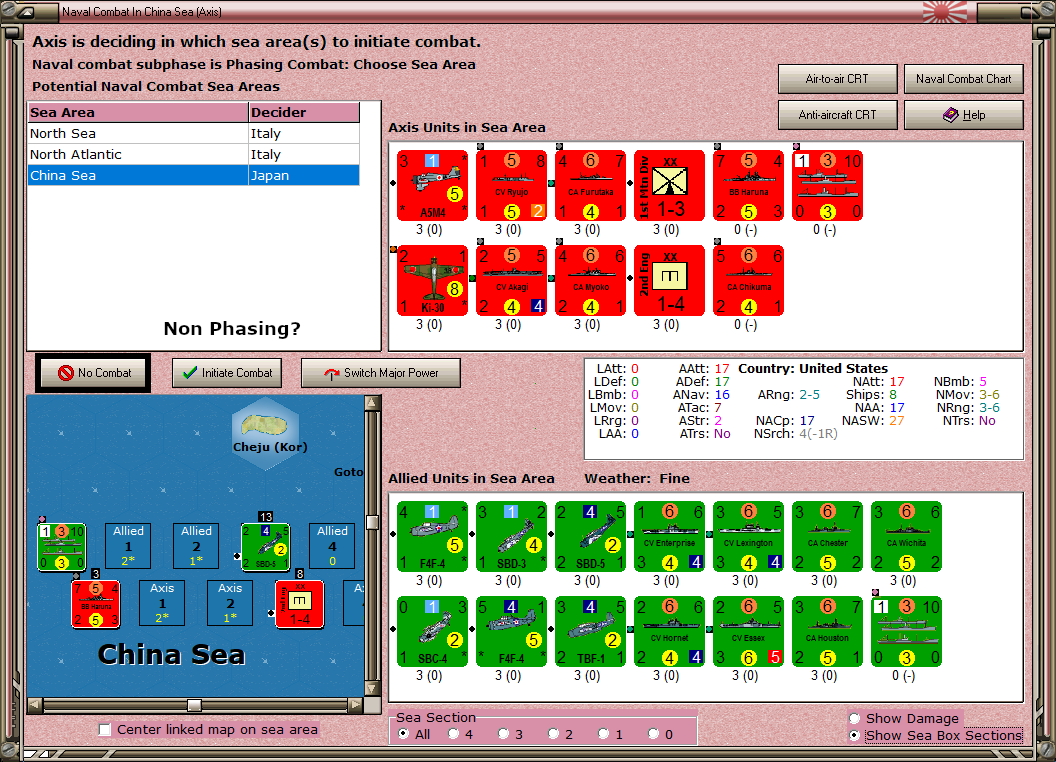The height and width of the screenshot is (762, 1056).
Task: Click the map's horizontal scrollbar thumb
Action: (195, 705)
